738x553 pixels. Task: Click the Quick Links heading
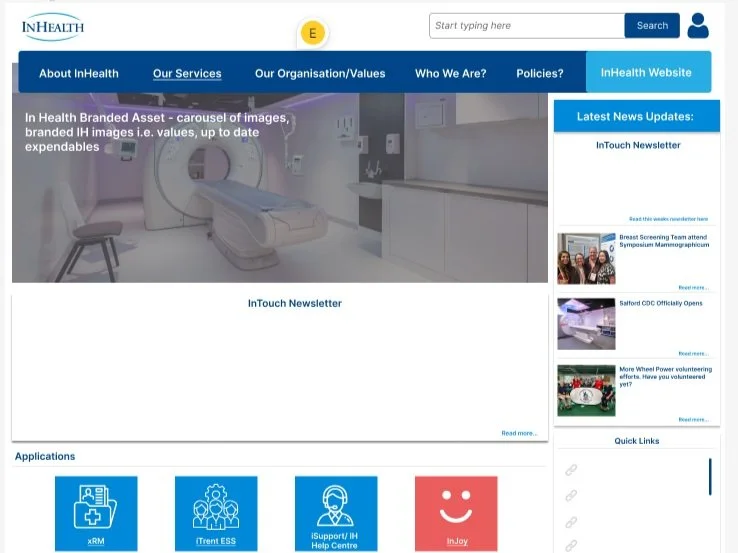point(637,441)
